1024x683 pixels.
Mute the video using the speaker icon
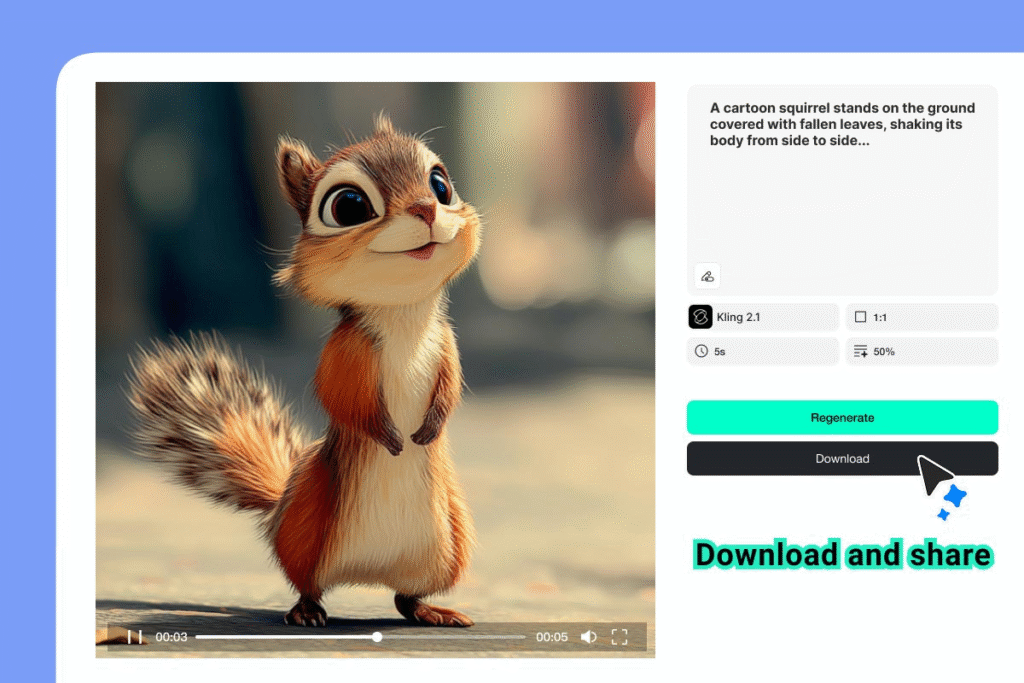coord(589,637)
